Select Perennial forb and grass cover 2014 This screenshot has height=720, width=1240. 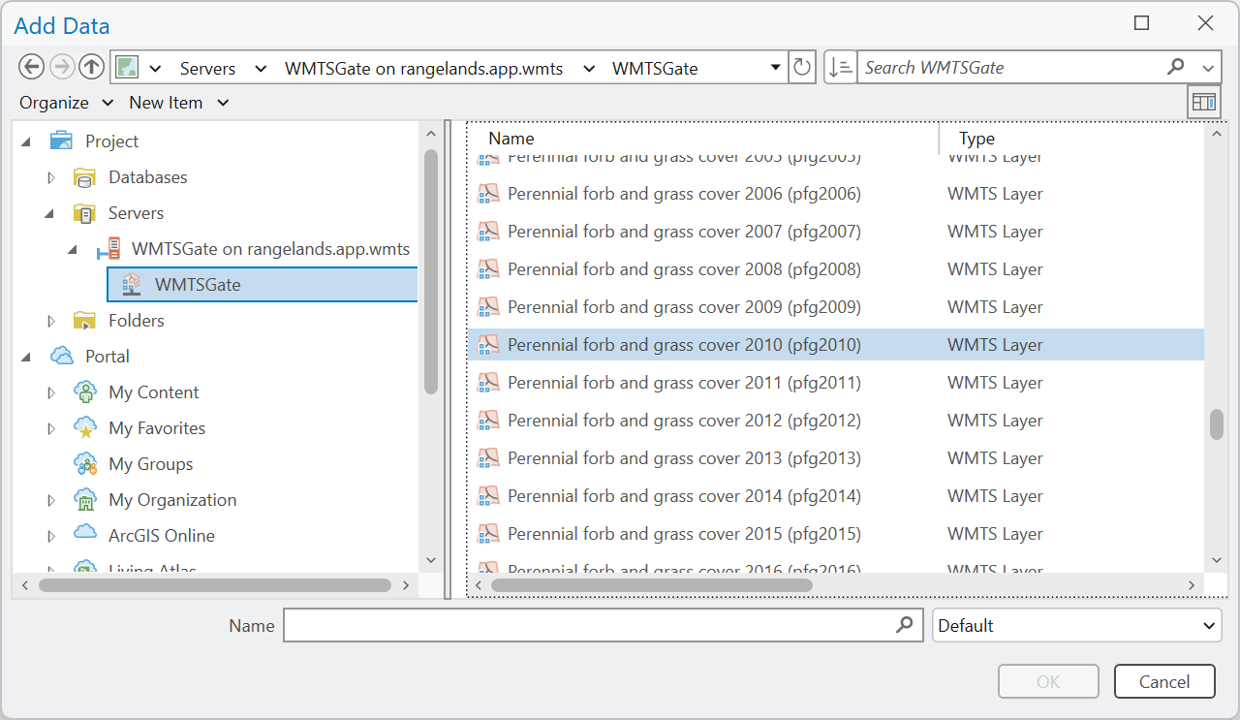point(683,496)
